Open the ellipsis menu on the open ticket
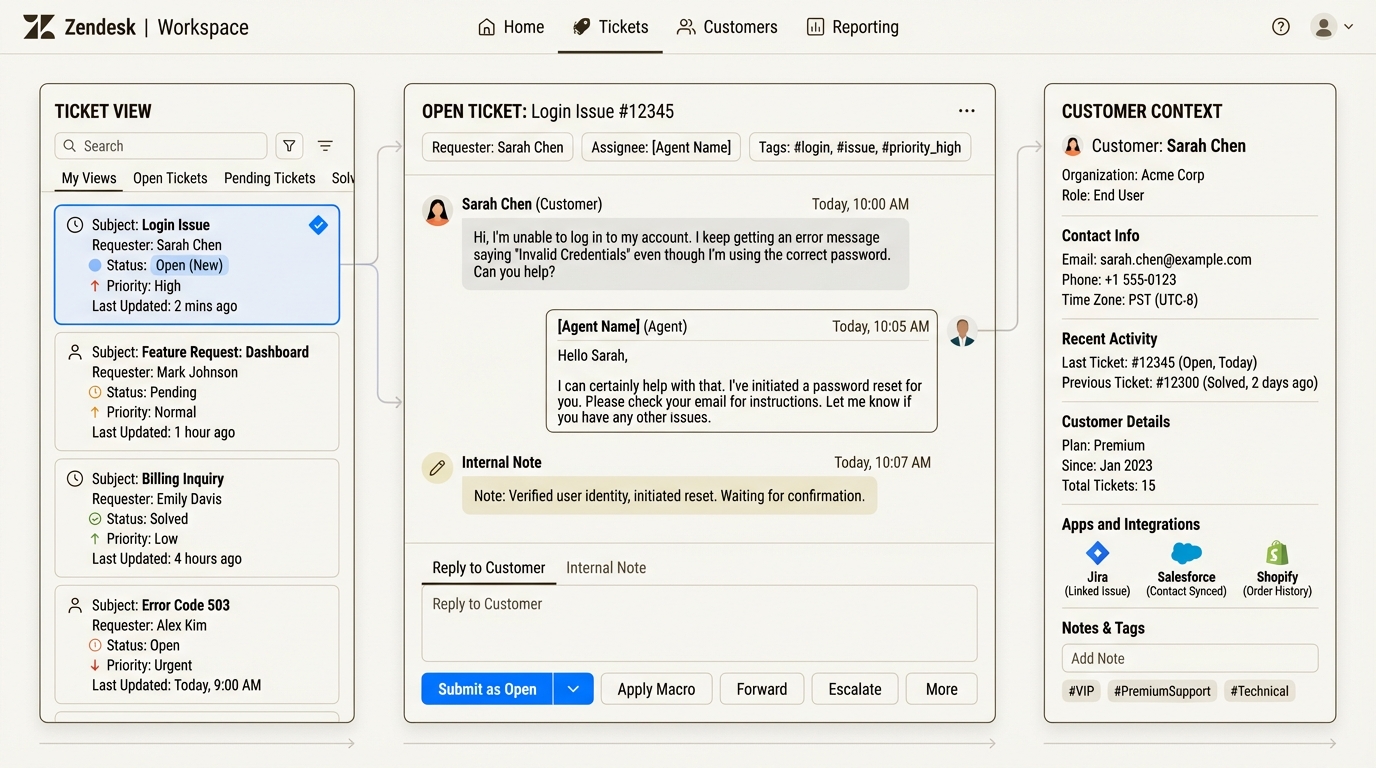 click(966, 110)
